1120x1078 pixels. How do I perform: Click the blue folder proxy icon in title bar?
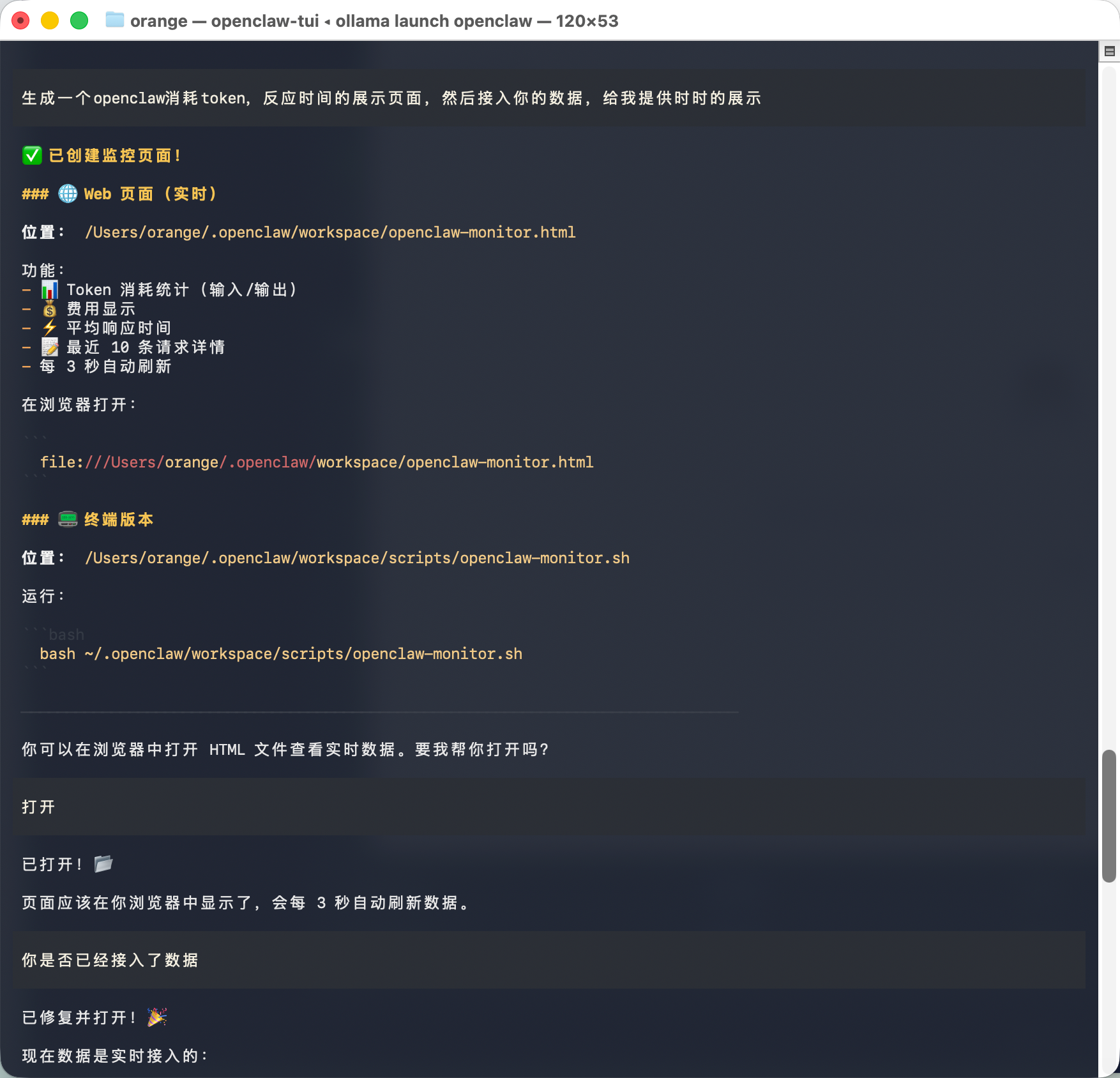pyautogui.click(x=114, y=20)
